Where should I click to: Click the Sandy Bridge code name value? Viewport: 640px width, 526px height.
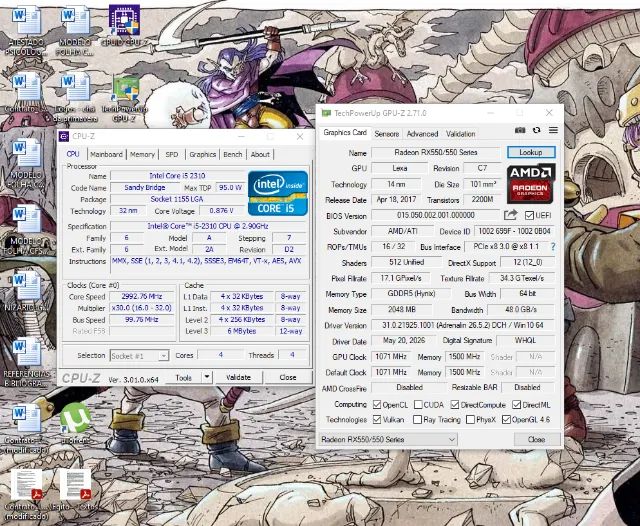pyautogui.click(x=145, y=188)
